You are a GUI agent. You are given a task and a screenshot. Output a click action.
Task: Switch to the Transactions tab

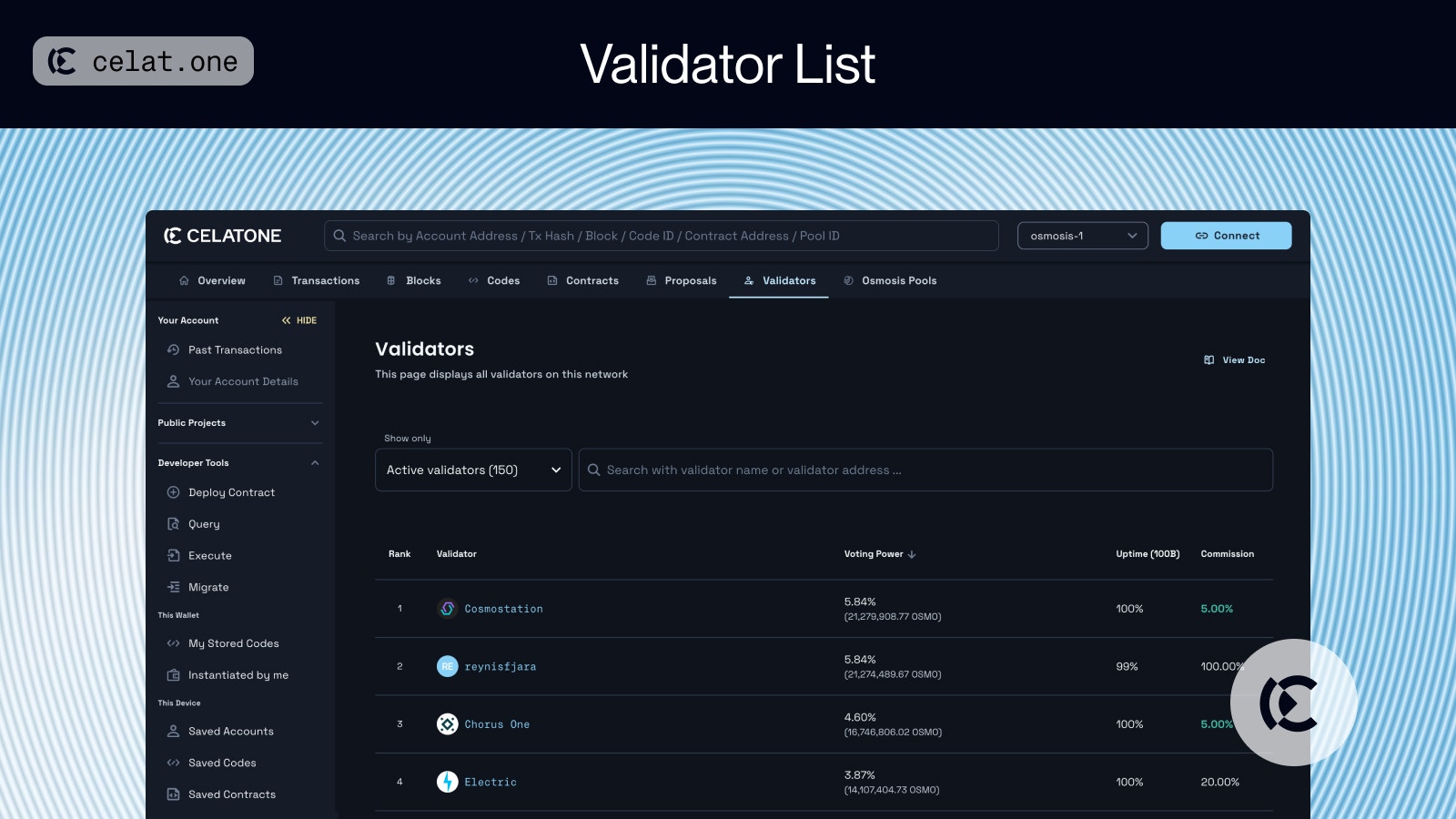pyautogui.click(x=317, y=280)
